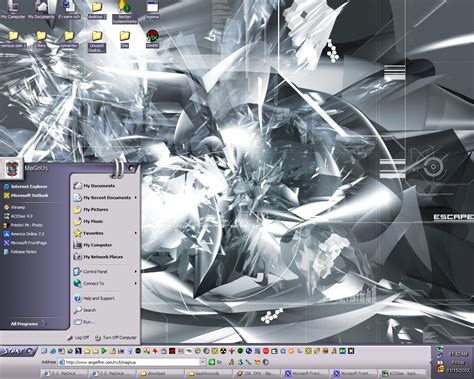Switch to the backGrounds folder taskbar button
Image resolution: width=474 pixels, height=379 pixels.
point(209,374)
